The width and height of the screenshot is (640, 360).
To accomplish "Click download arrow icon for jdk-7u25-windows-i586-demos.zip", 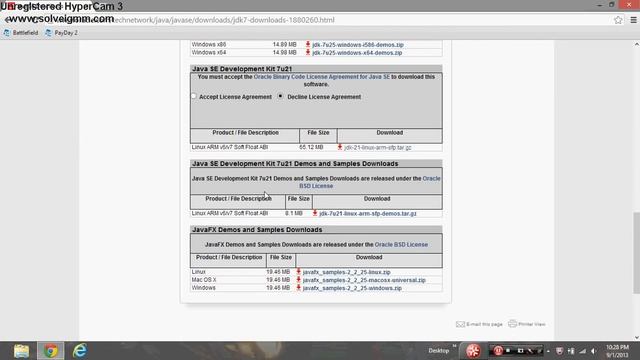I will 308,44.
